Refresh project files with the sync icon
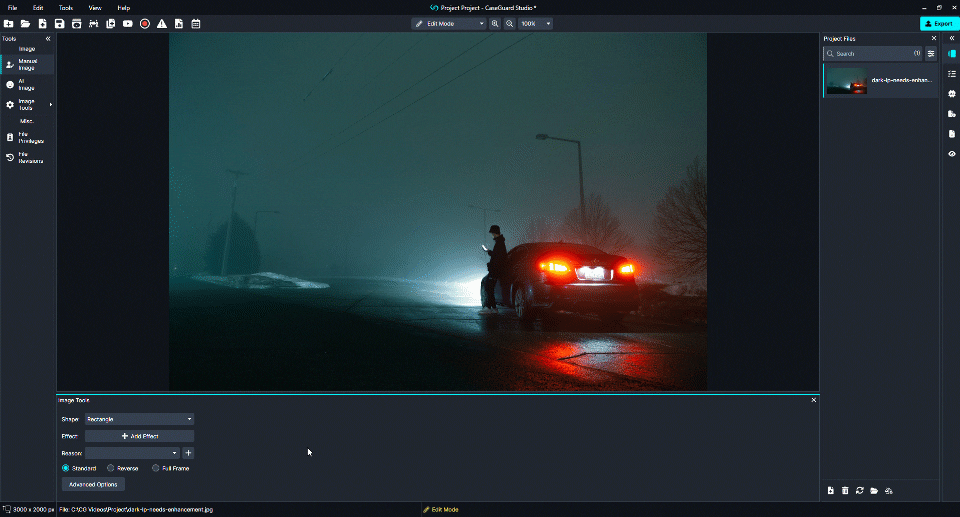 860,491
